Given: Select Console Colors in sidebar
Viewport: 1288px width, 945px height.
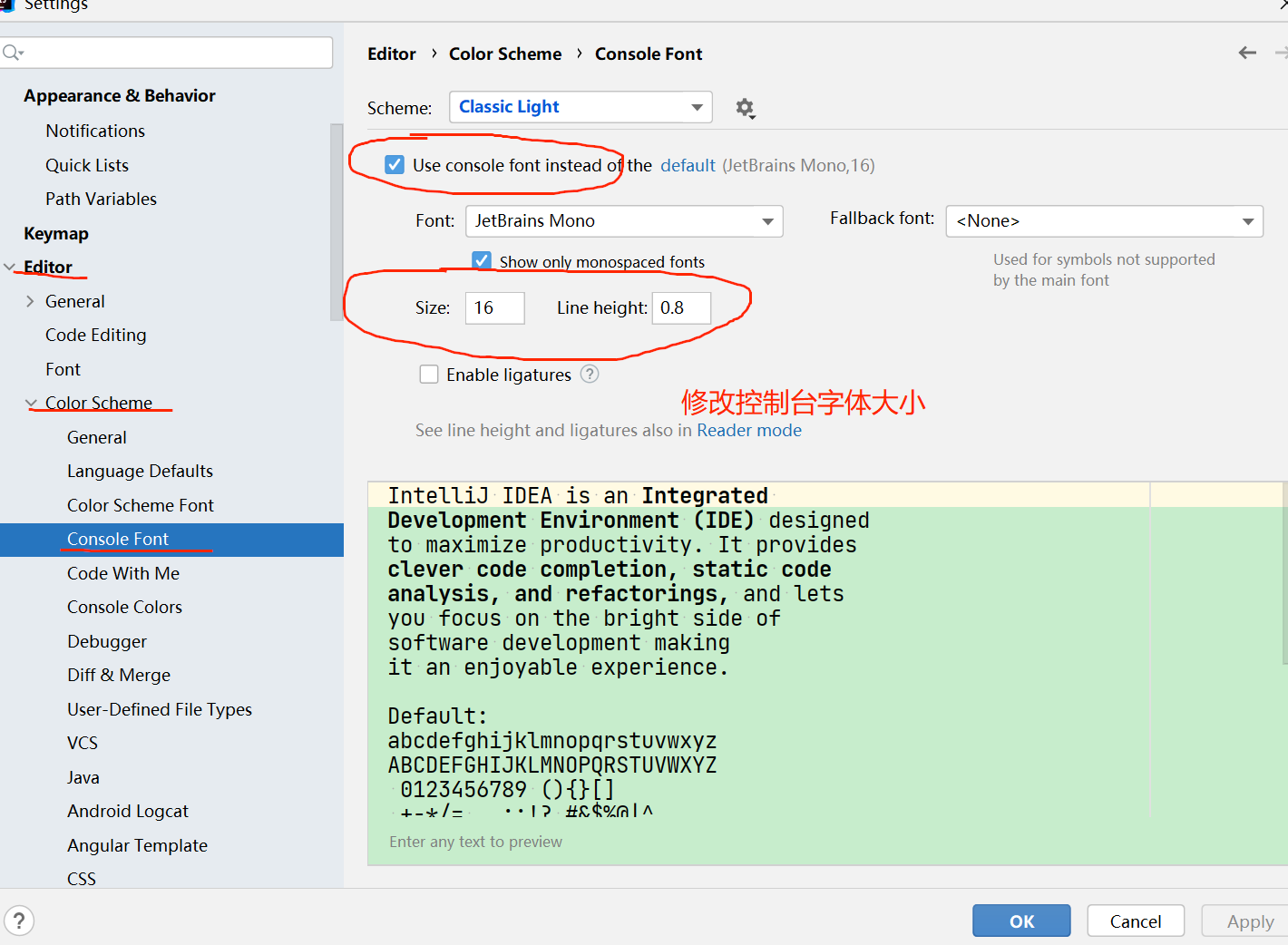Looking at the screenshot, I should [x=124, y=607].
